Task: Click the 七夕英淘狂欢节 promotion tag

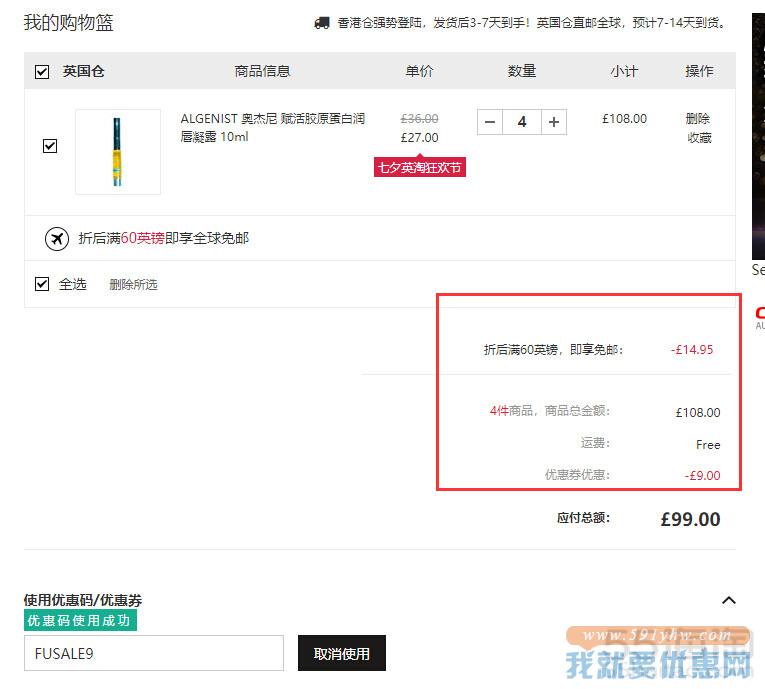Action: [x=420, y=167]
